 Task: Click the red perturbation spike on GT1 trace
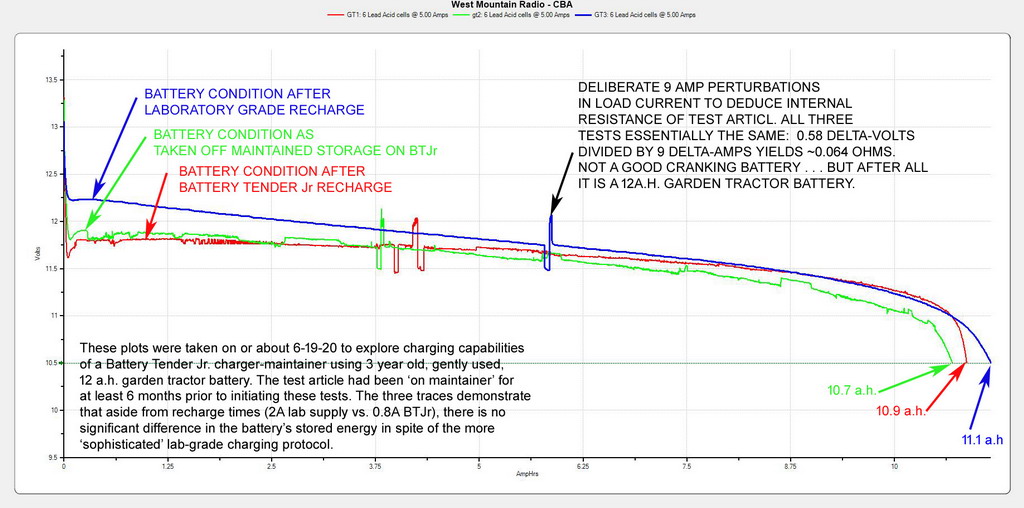415,225
